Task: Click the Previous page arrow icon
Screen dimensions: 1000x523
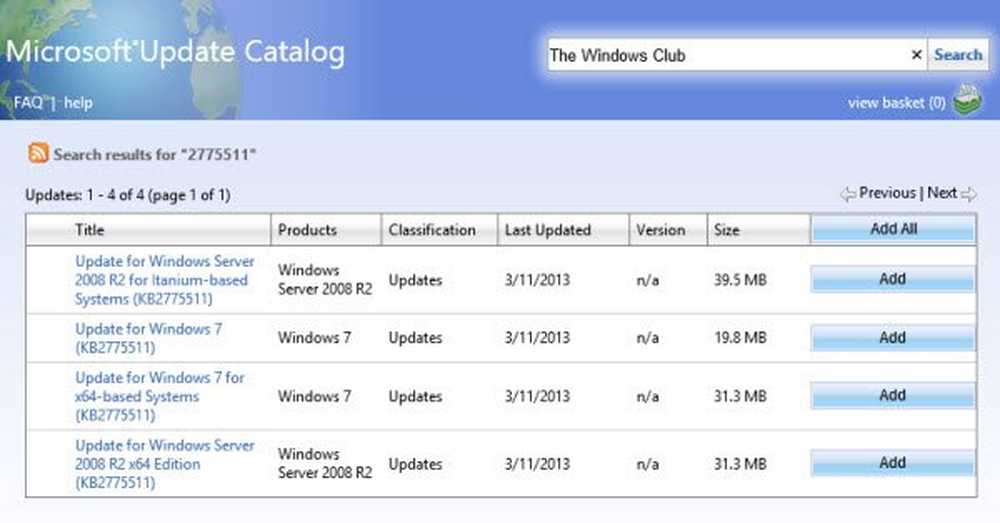Action: coord(847,194)
